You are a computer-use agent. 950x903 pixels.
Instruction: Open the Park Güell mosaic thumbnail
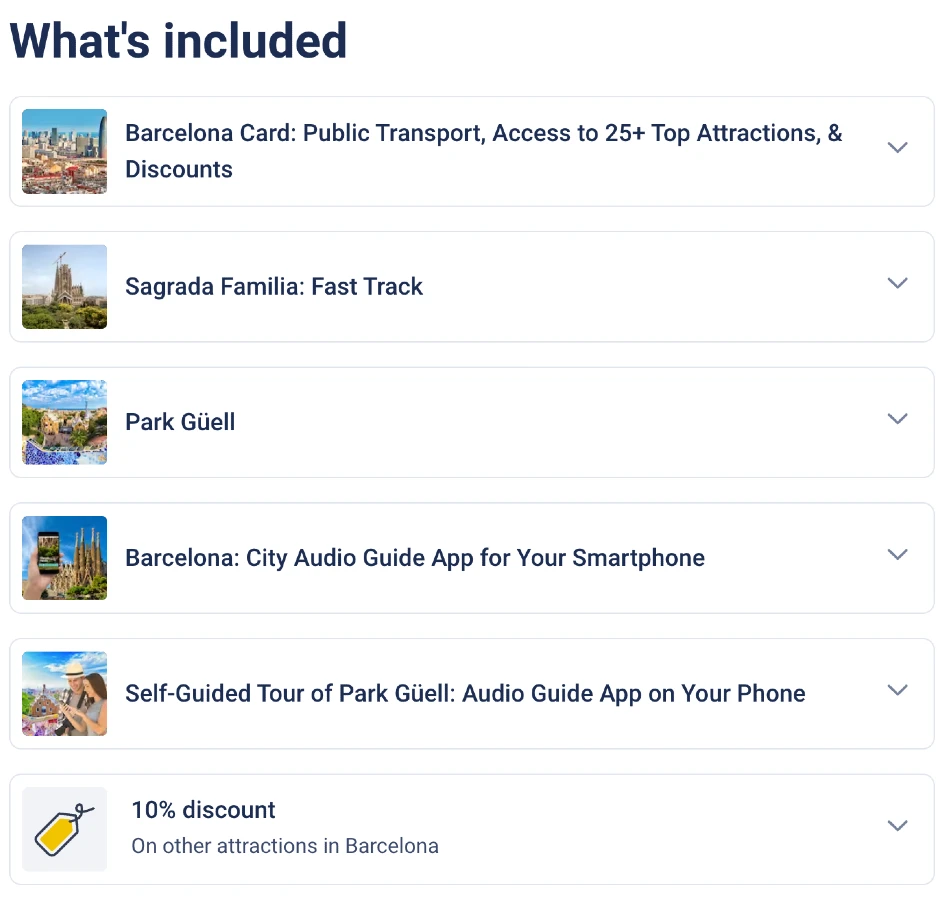coord(64,422)
